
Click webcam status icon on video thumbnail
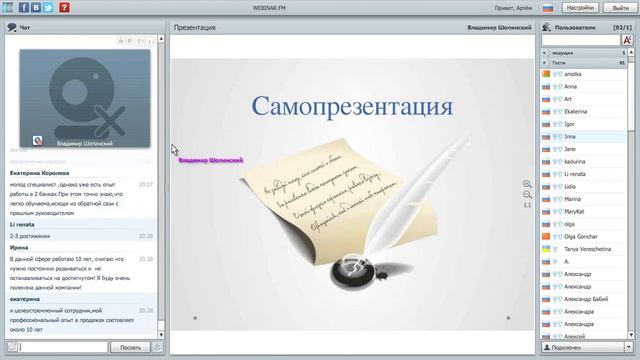click(x=38, y=141)
